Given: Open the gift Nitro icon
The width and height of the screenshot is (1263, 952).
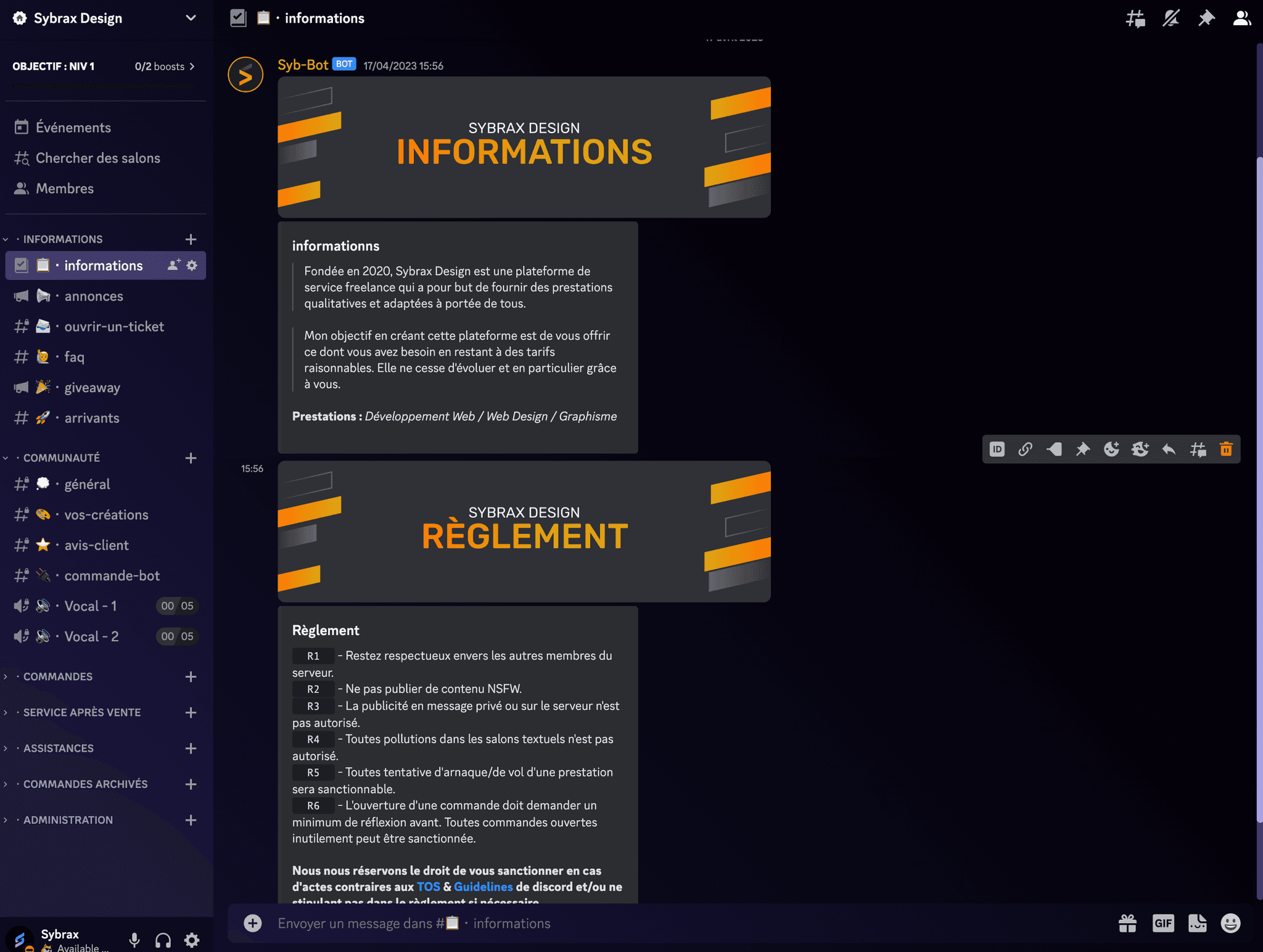Looking at the screenshot, I should [1128, 923].
